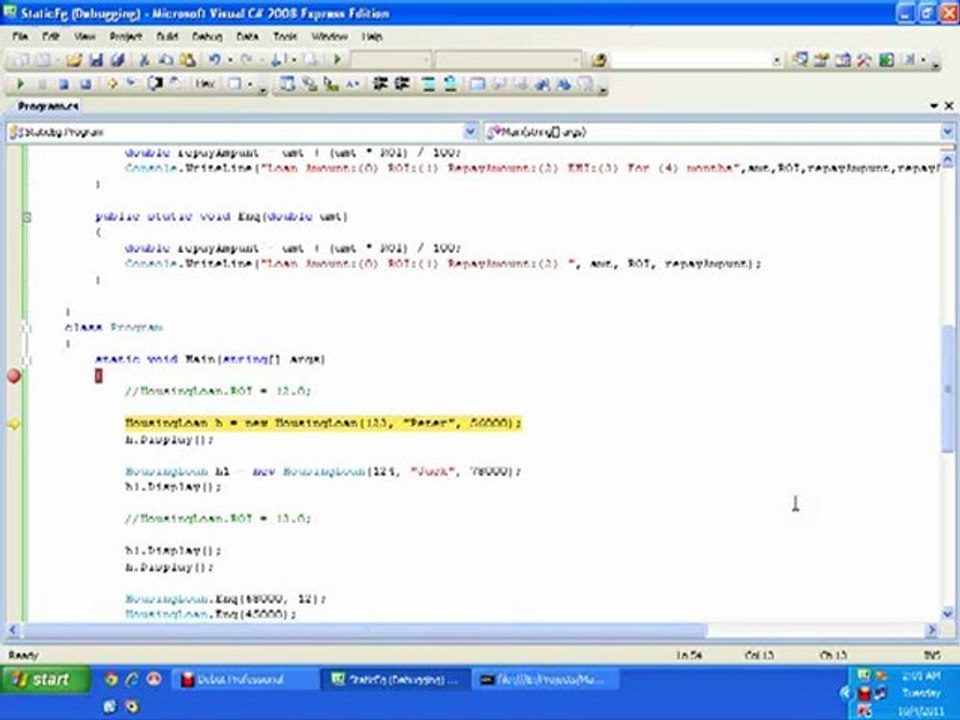960x720 pixels.
Task: Click the Save disk icon
Action: [96, 59]
